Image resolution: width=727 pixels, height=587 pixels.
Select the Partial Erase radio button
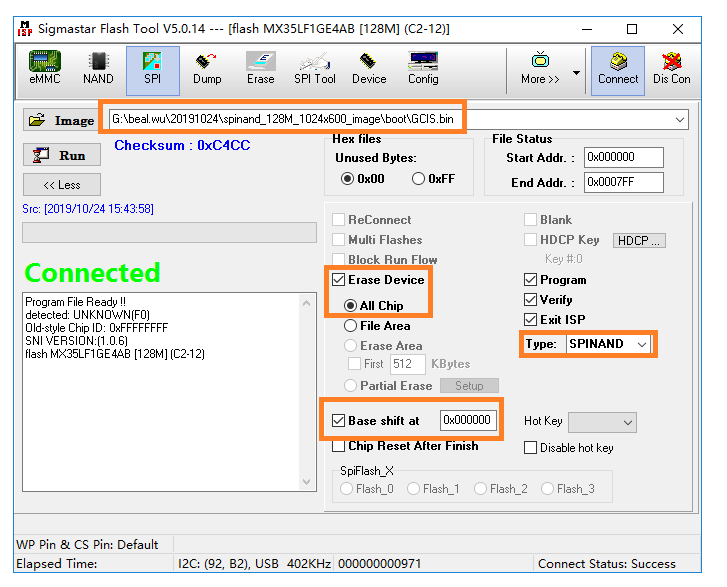[x=350, y=385]
